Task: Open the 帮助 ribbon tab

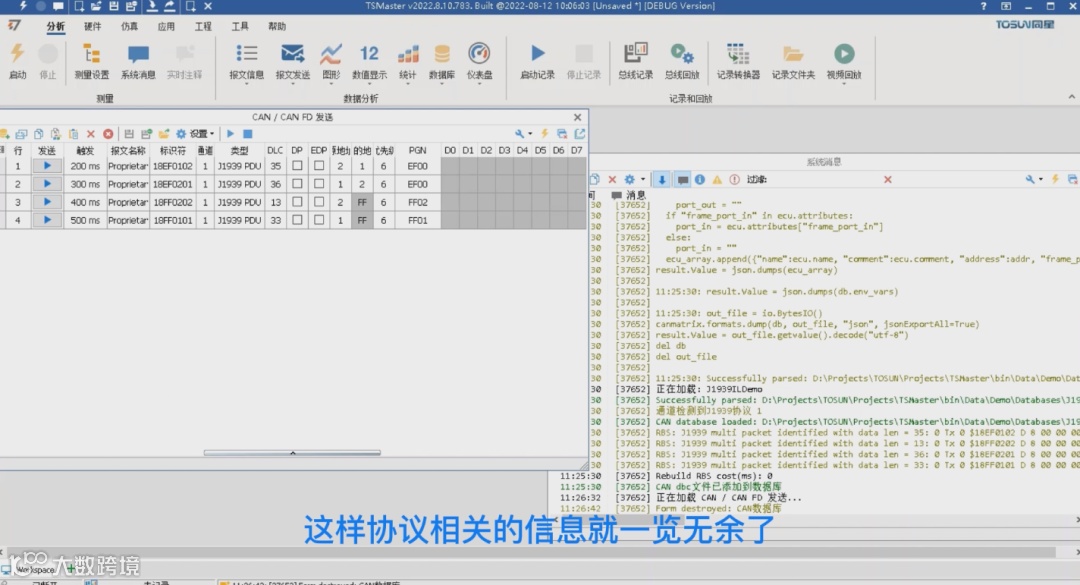Action: [277, 26]
